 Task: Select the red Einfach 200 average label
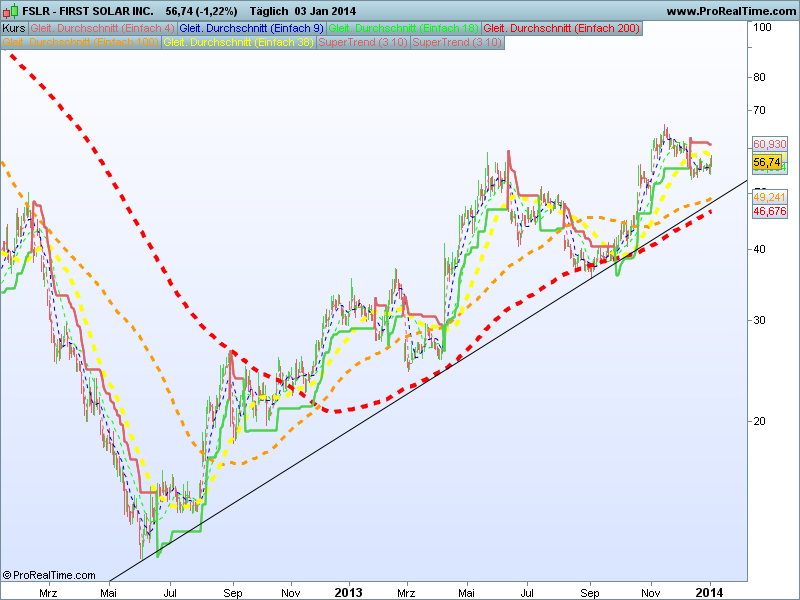[561, 29]
